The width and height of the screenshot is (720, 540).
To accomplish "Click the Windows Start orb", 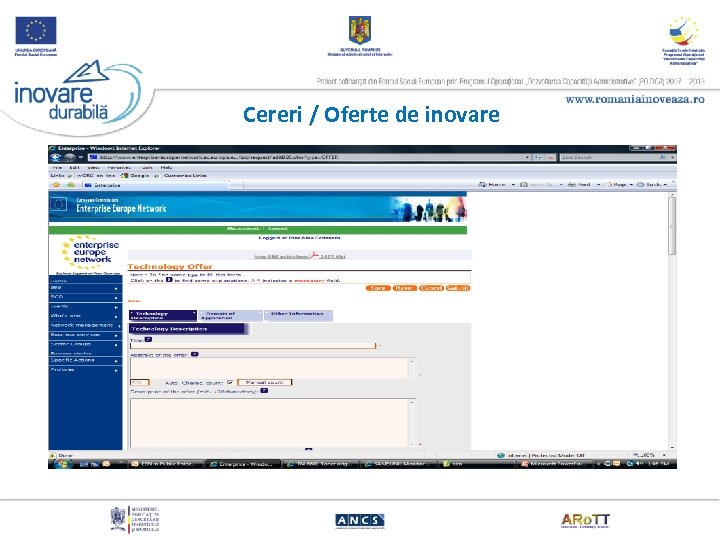I will coord(61,464).
